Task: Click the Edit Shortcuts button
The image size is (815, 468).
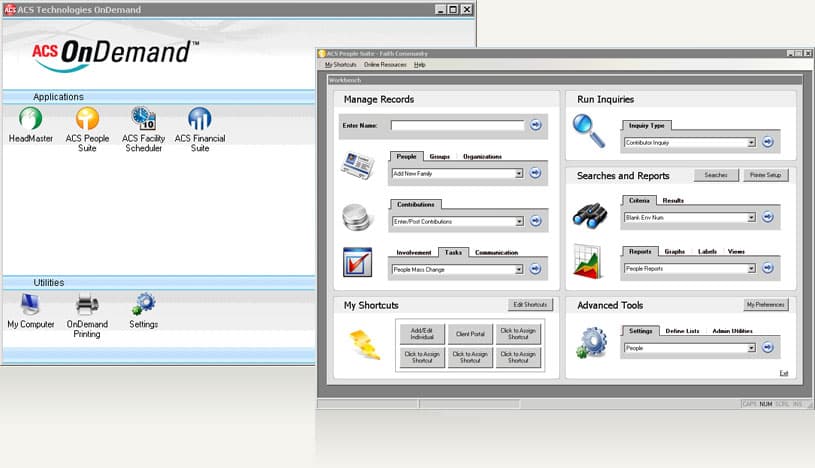Action: 530,304
